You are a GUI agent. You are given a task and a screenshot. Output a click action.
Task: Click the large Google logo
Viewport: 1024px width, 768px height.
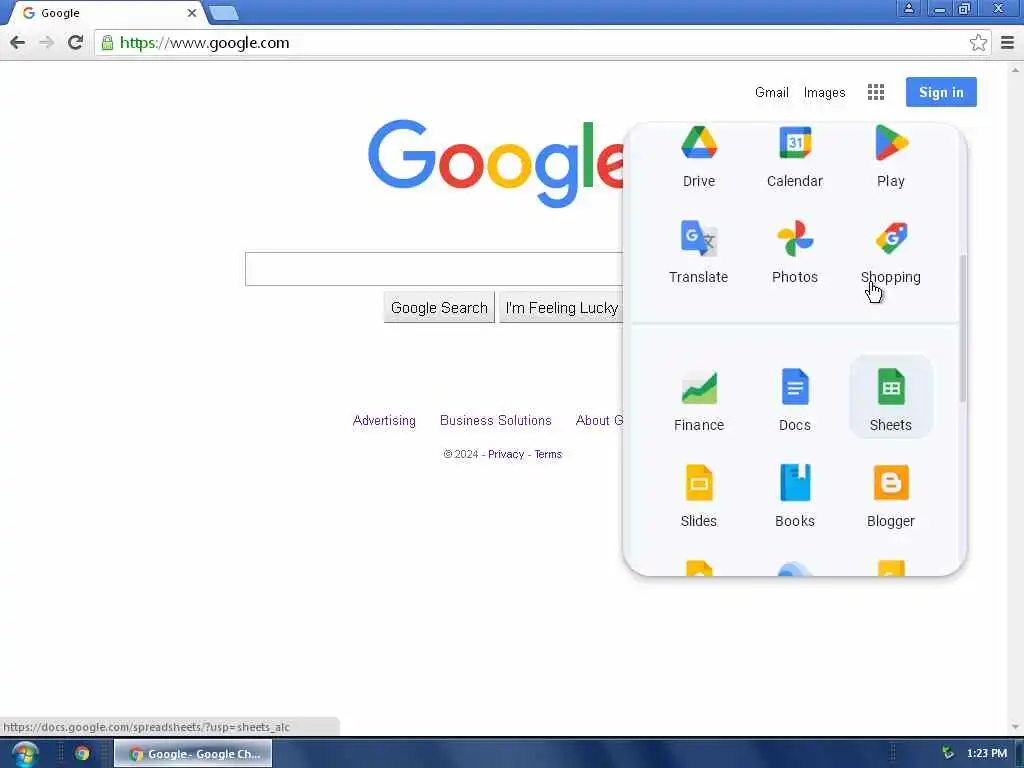pyautogui.click(x=496, y=163)
